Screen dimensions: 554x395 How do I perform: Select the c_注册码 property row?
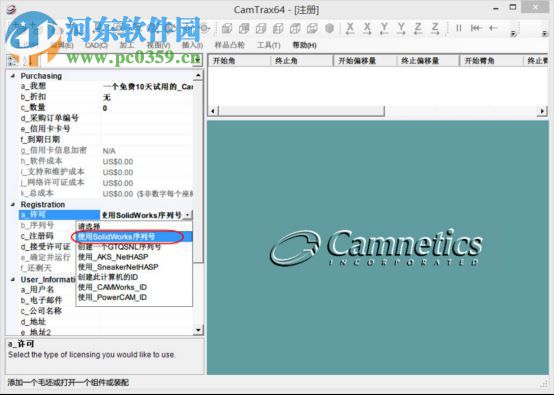click(47, 236)
